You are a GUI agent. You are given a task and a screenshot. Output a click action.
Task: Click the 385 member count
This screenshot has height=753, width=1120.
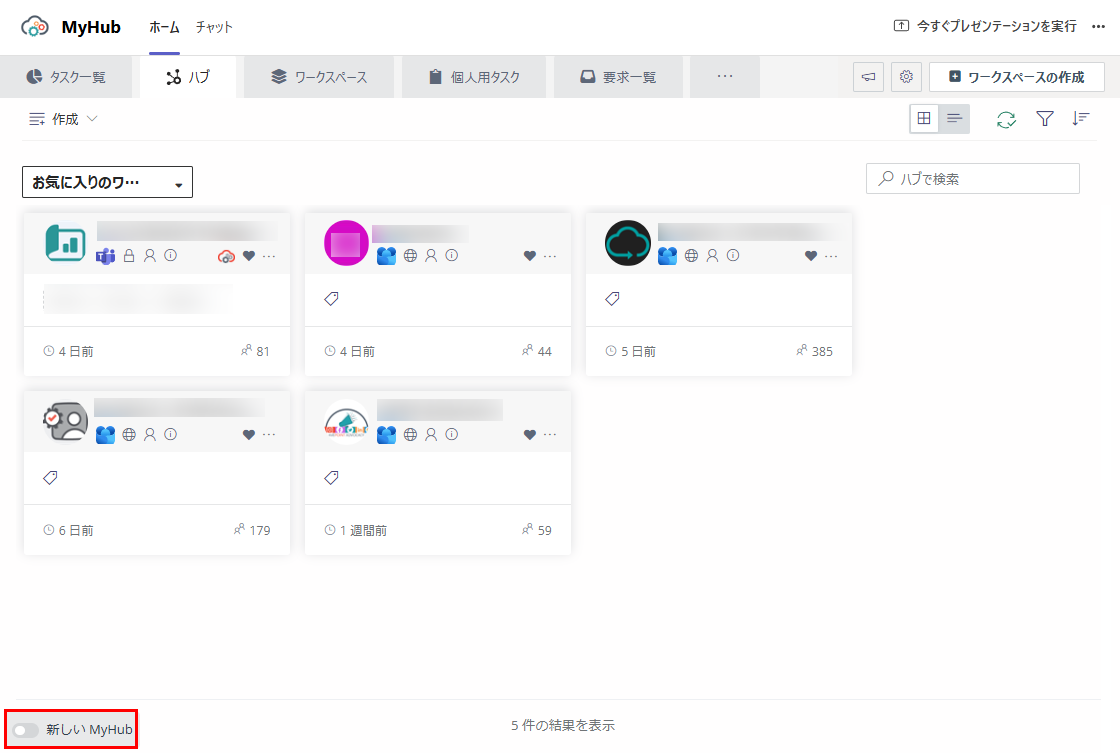click(815, 351)
